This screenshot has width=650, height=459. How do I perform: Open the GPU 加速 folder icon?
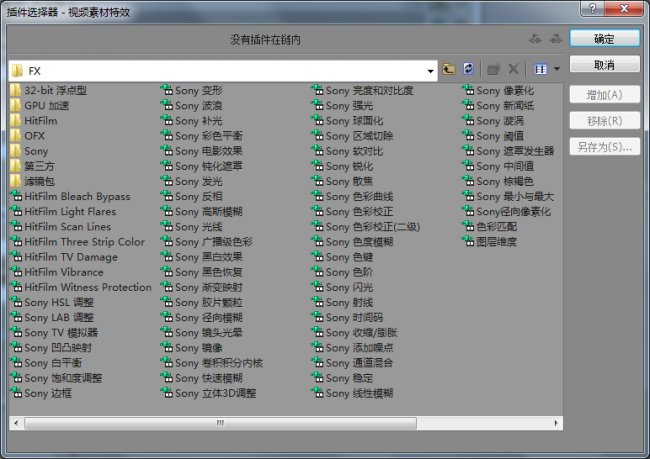click(16, 105)
